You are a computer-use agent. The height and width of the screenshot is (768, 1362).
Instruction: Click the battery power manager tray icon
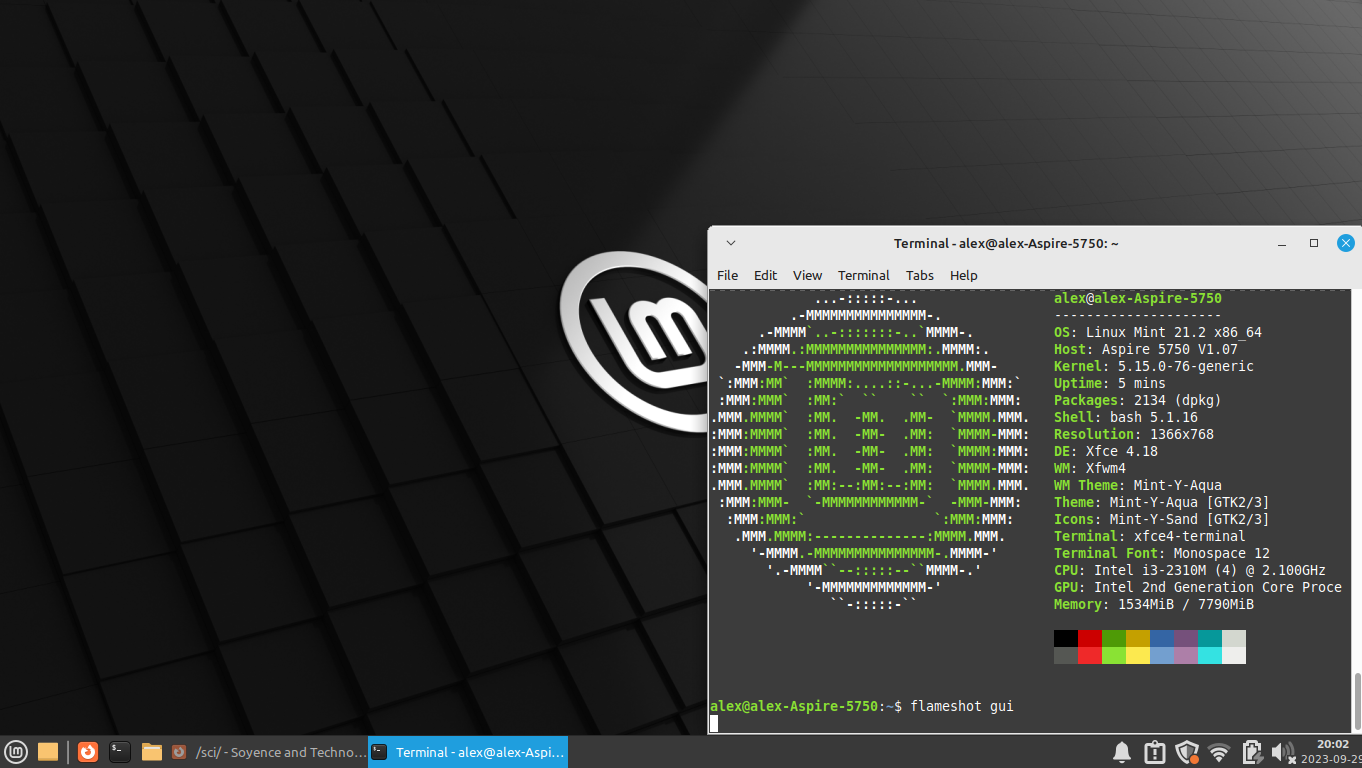[x=1250, y=752]
